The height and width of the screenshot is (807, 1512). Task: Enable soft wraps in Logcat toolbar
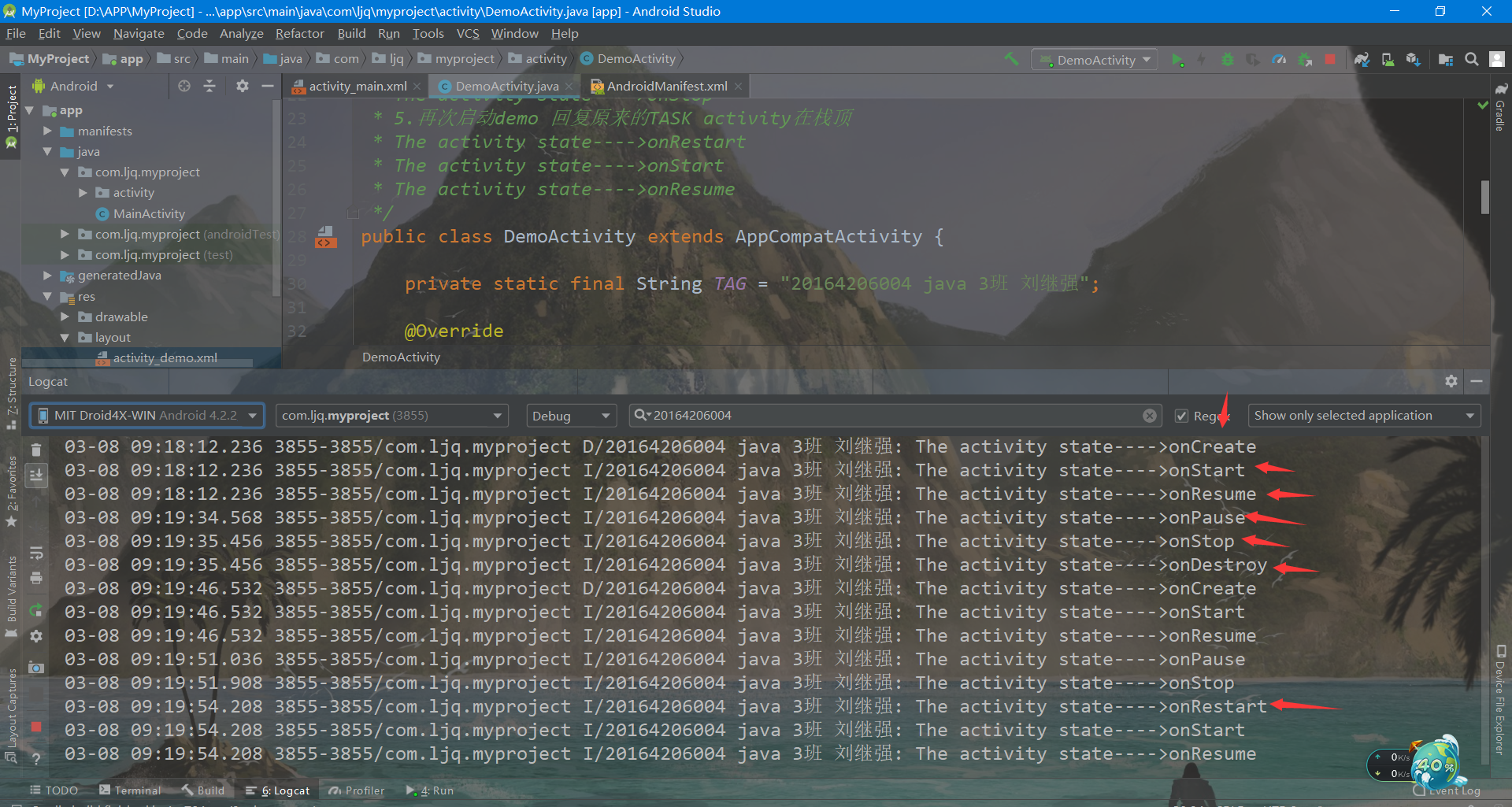point(35,553)
